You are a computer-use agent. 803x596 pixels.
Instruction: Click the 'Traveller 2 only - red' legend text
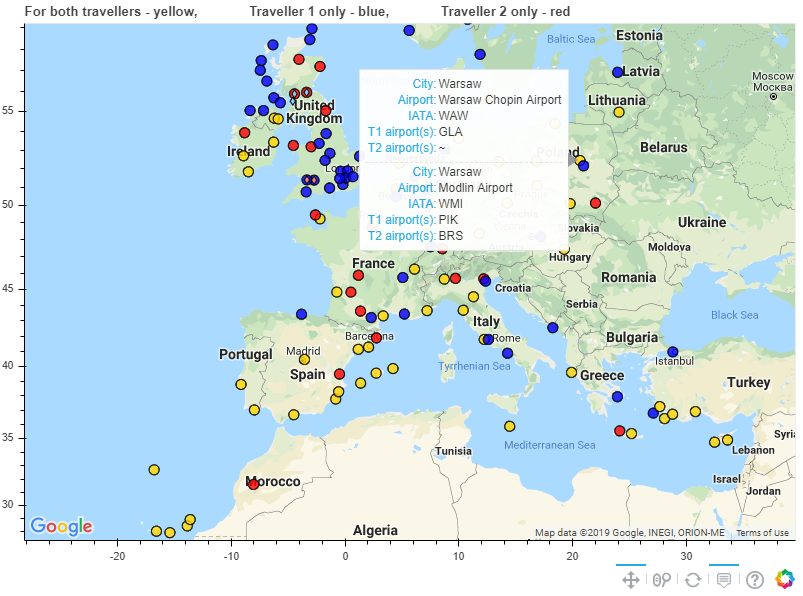[505, 11]
